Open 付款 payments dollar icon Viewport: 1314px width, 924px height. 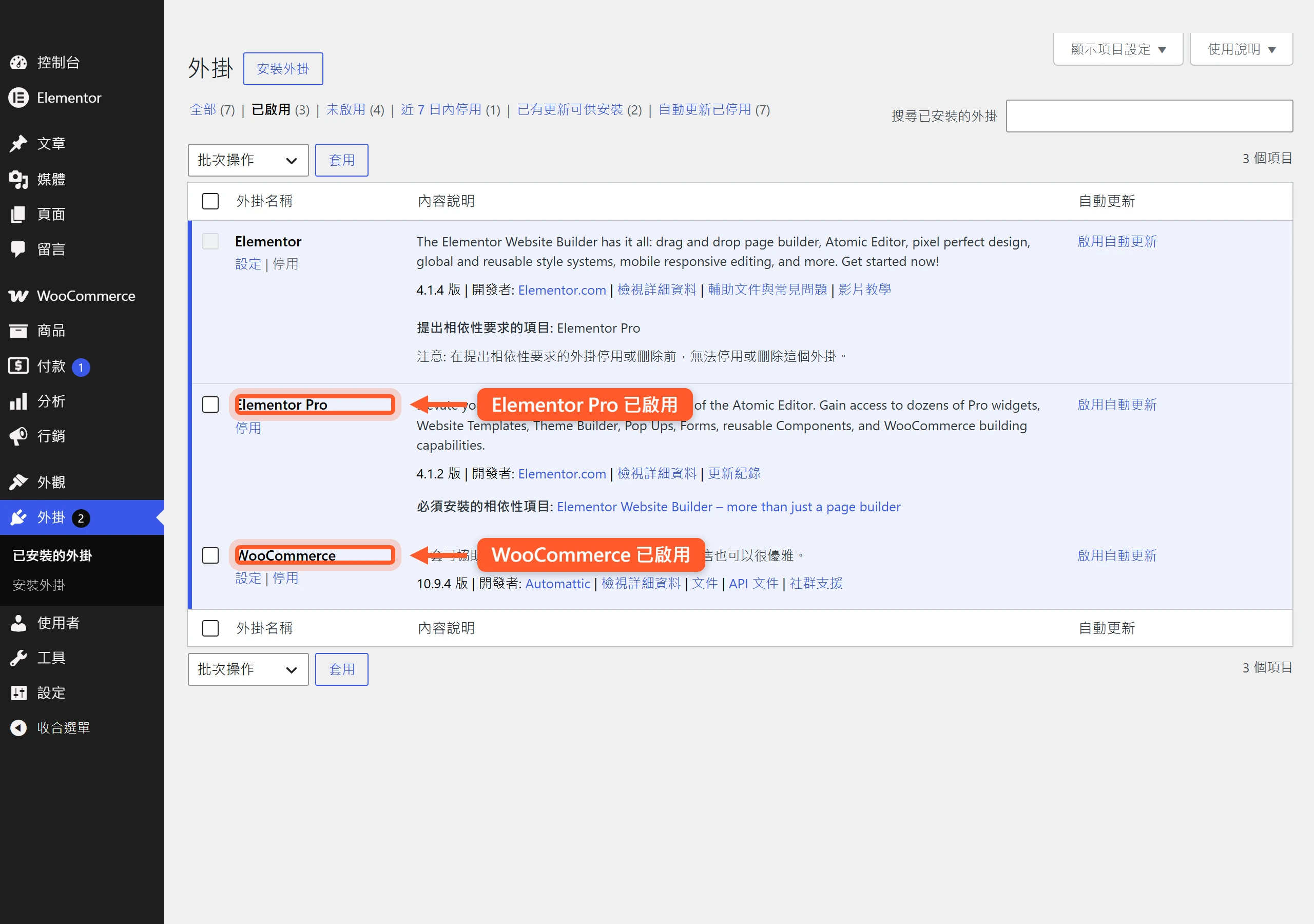[18, 366]
